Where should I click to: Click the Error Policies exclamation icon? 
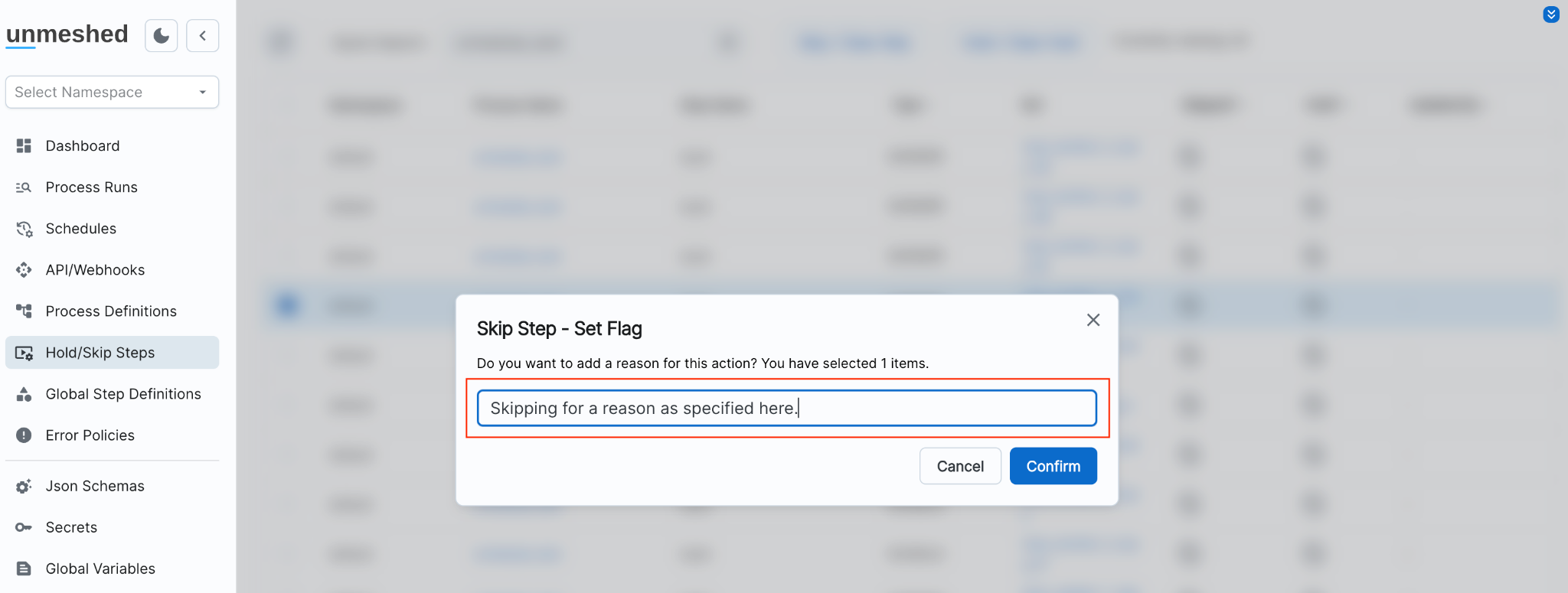coord(24,435)
